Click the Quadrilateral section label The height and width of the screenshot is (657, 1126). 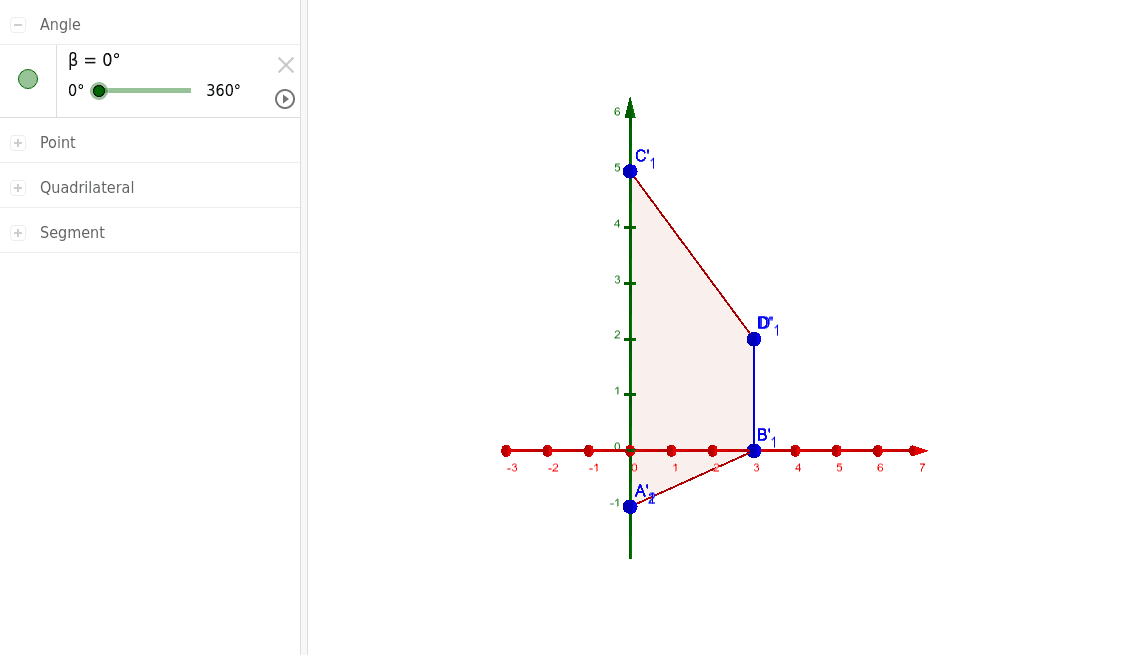87,188
